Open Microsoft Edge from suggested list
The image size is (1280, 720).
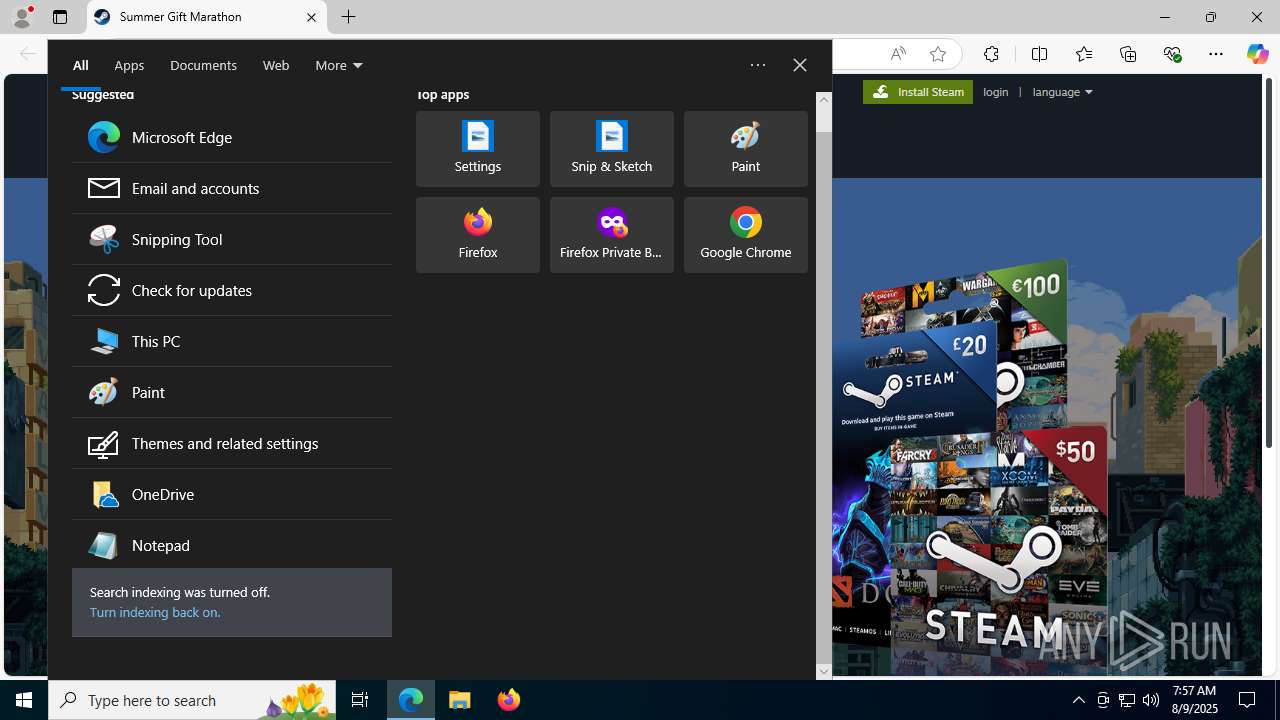click(231, 137)
